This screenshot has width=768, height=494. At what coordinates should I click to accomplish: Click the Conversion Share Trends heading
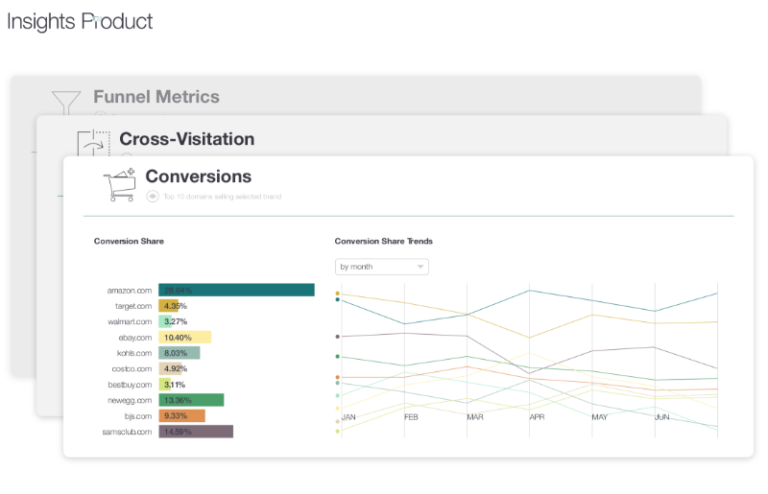coord(383,241)
